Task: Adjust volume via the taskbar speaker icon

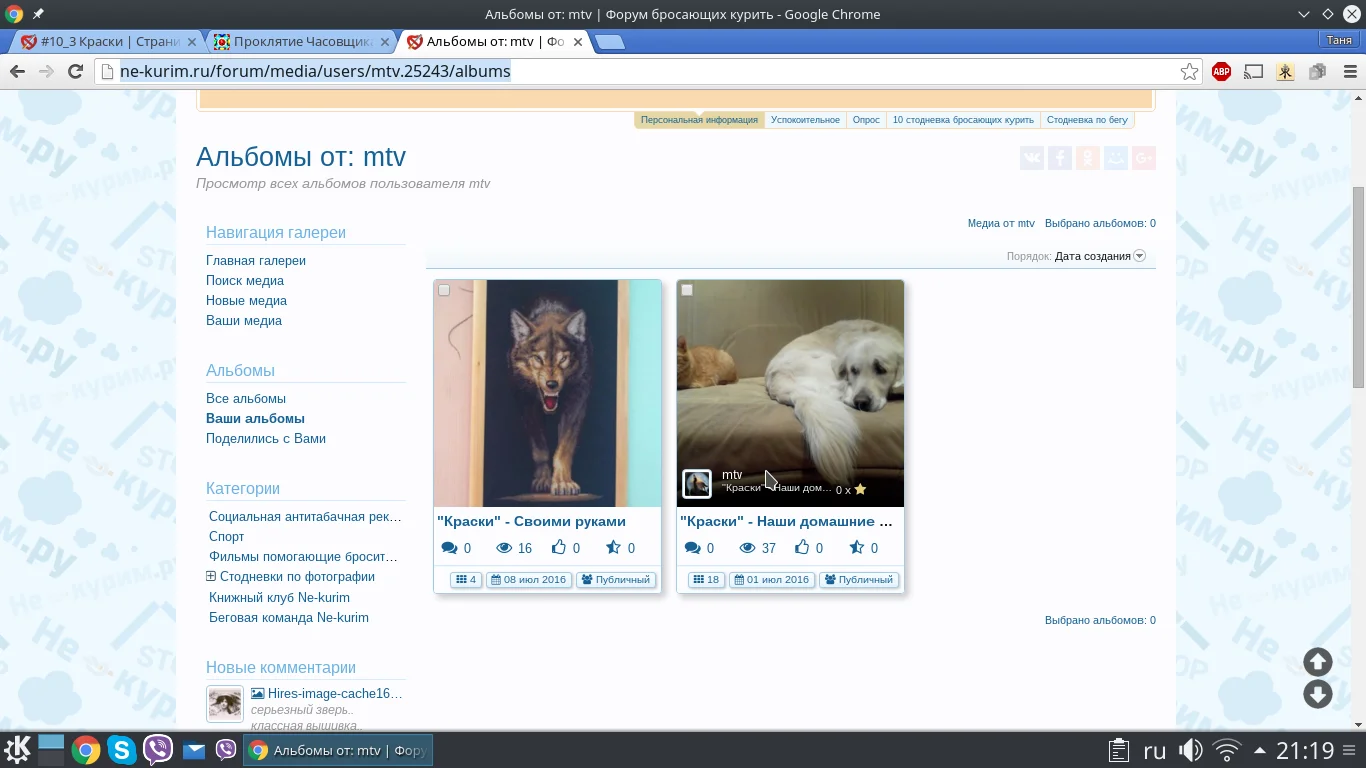Action: pyautogui.click(x=1190, y=750)
